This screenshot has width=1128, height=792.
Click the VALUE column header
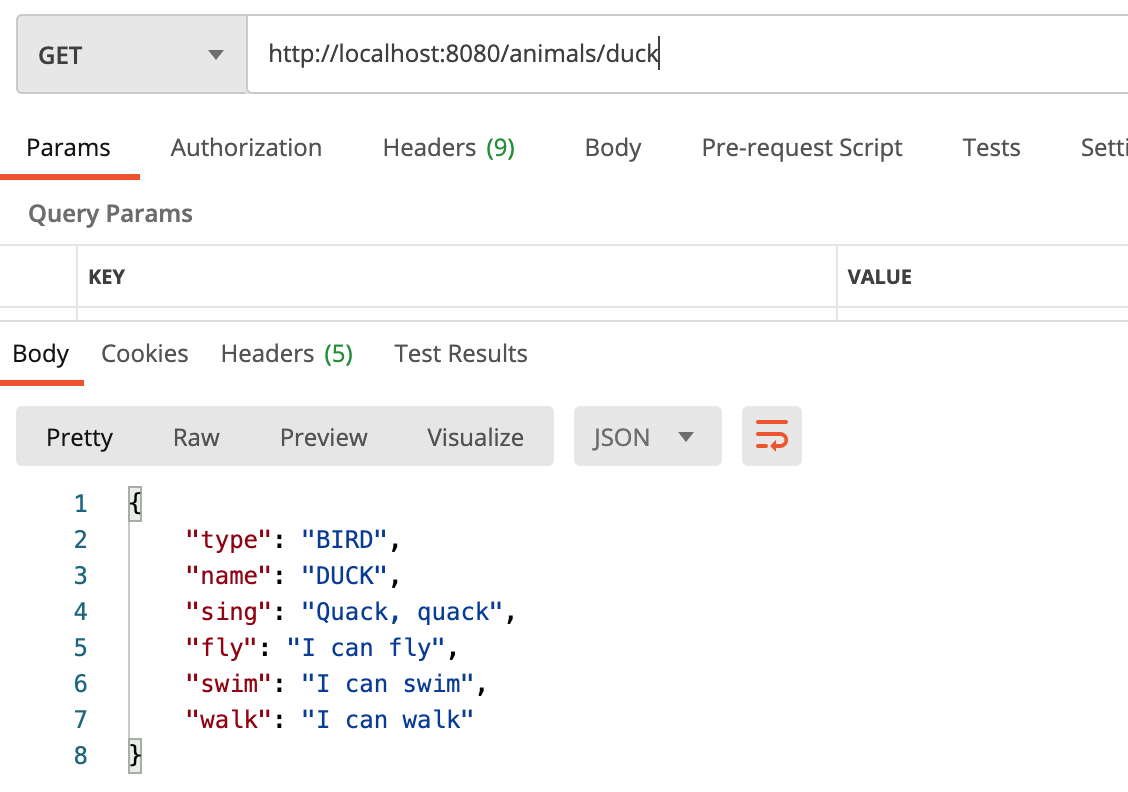[880, 277]
